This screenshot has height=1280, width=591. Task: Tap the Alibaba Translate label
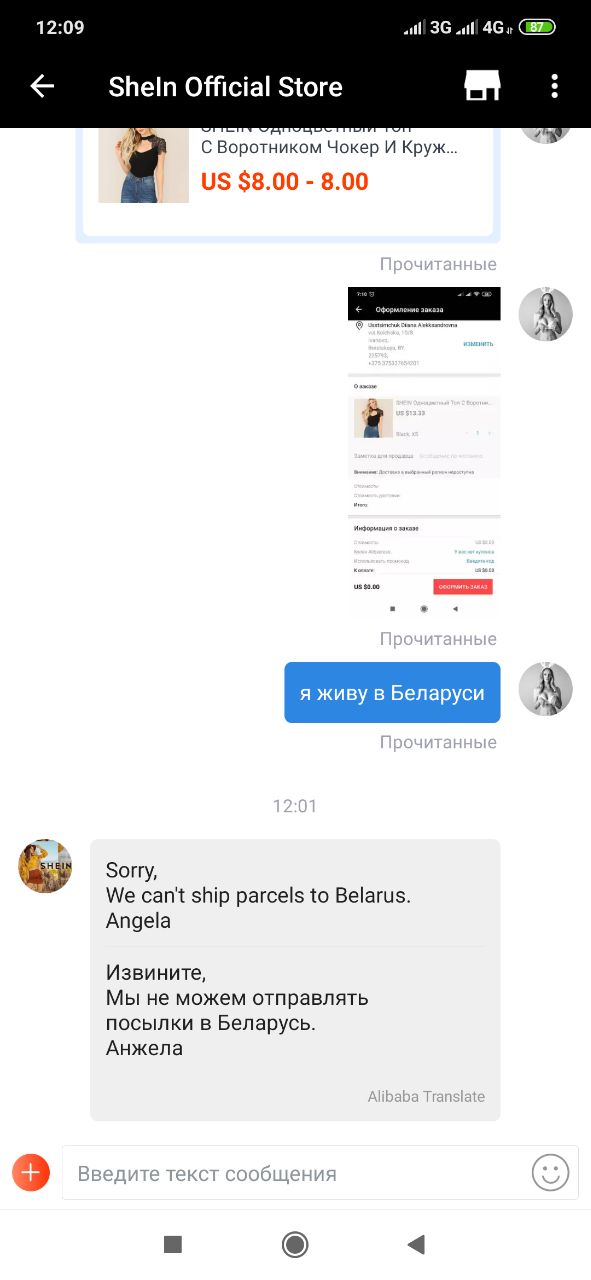tap(426, 1096)
